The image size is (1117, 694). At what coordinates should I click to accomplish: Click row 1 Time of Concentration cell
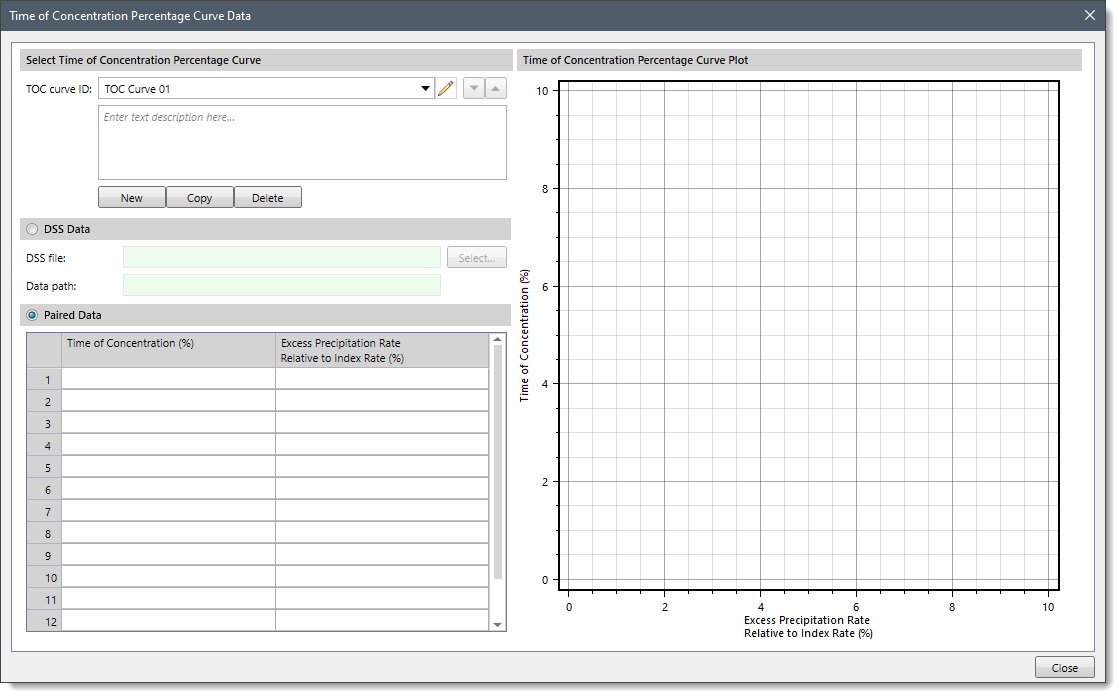click(168, 379)
